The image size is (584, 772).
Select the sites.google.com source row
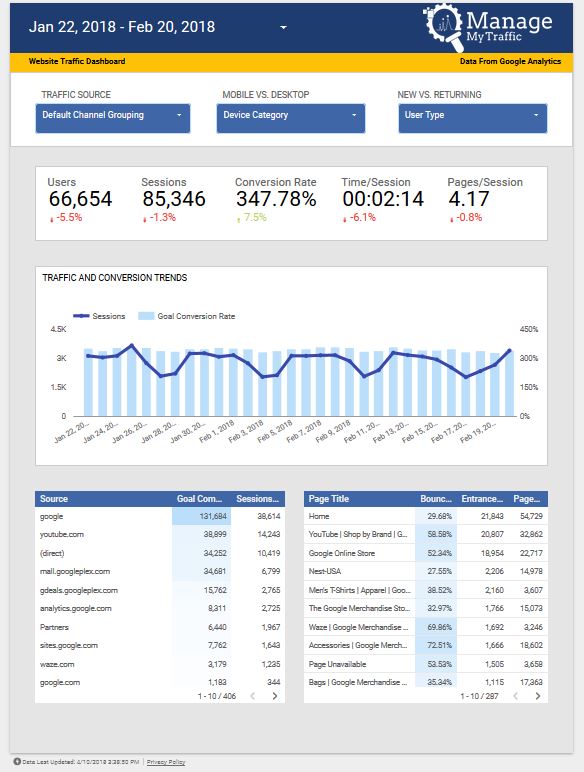[160, 645]
